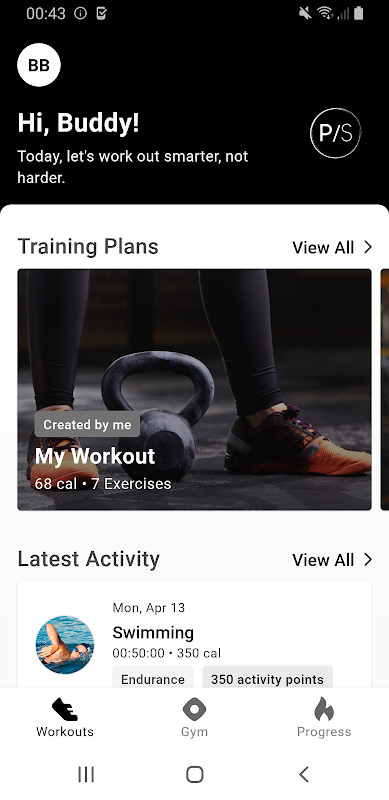Tap the Created by me badge
Image resolution: width=389 pixels, height=800 pixels.
tap(87, 424)
